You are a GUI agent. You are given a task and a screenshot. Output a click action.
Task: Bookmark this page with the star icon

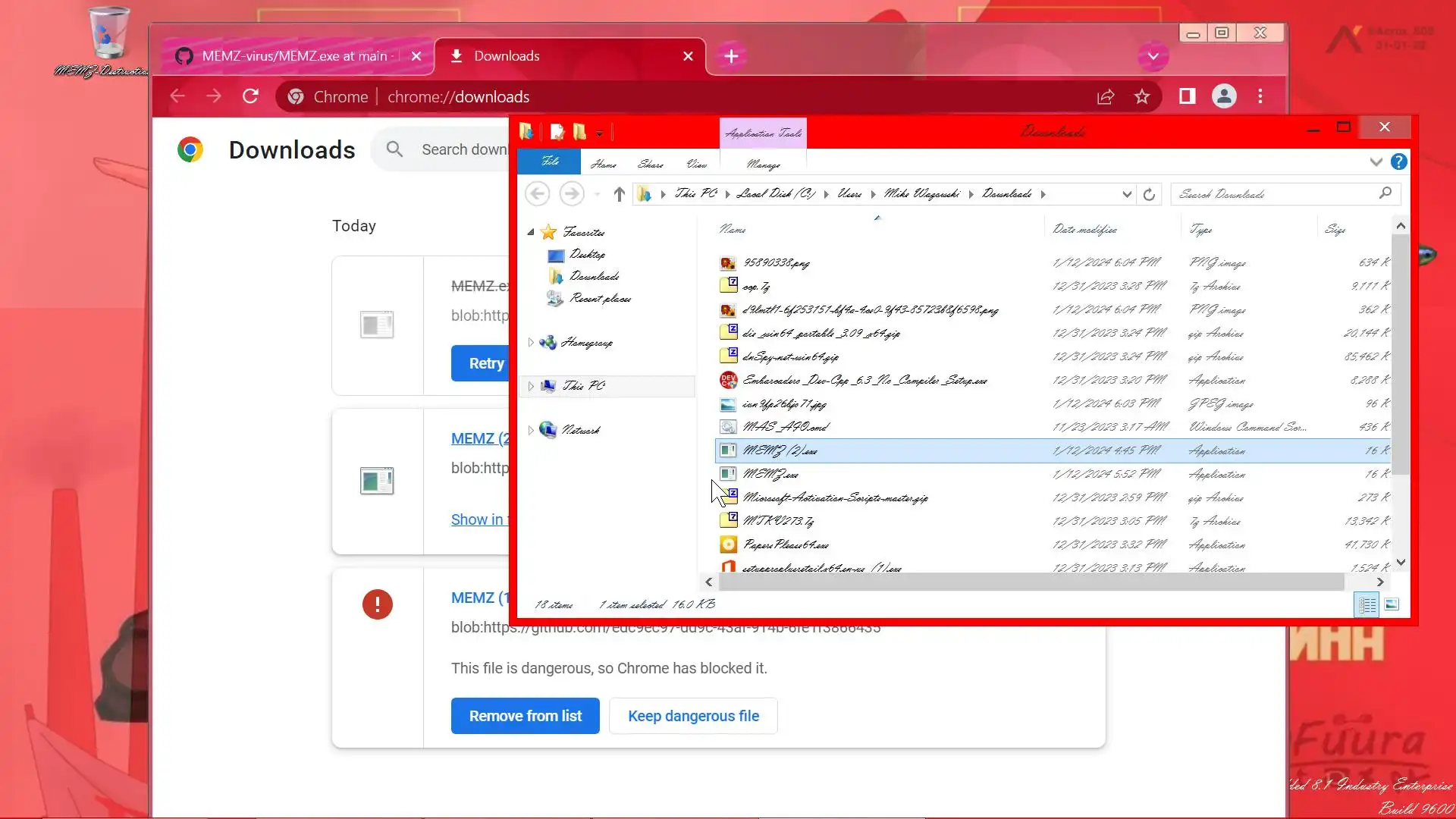coord(1142,96)
